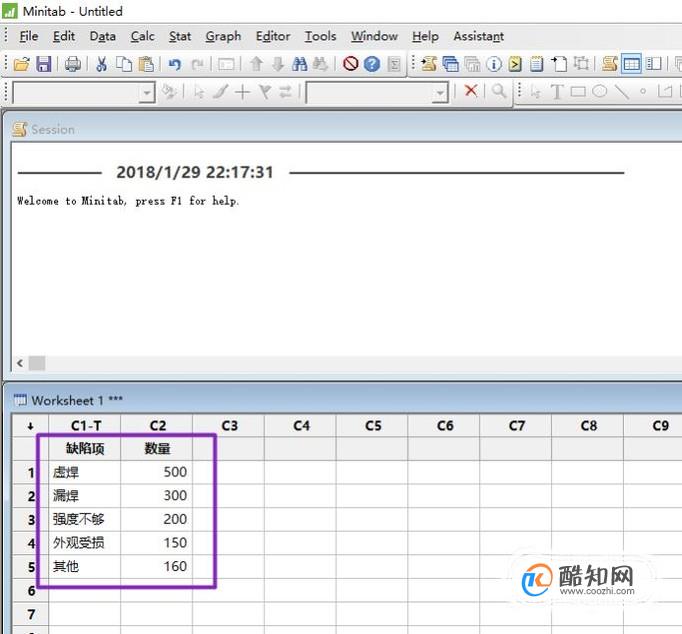Open the Tools menu

point(321,36)
